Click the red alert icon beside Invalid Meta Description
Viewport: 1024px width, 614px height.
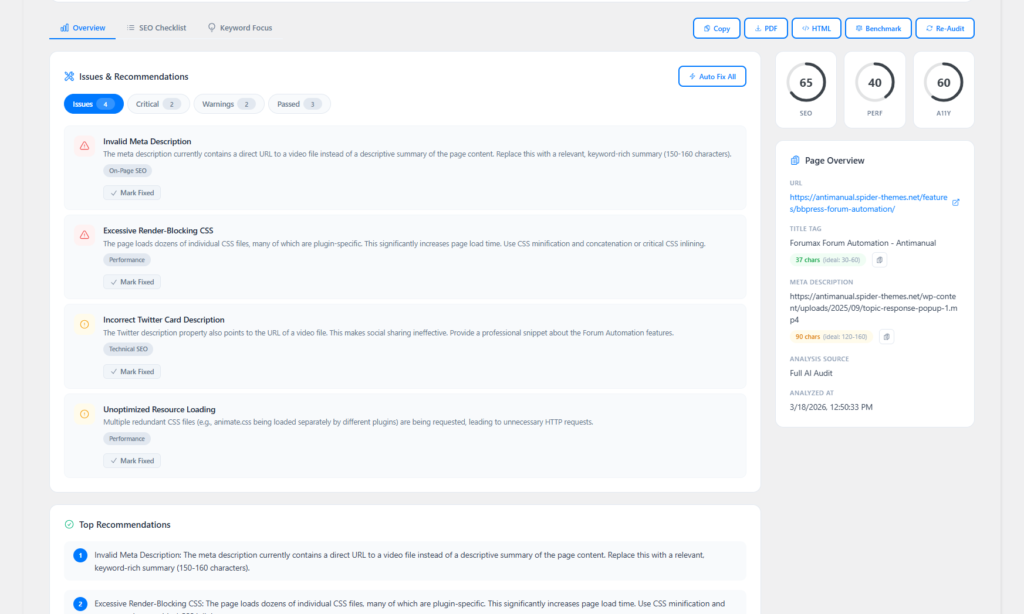click(x=85, y=146)
